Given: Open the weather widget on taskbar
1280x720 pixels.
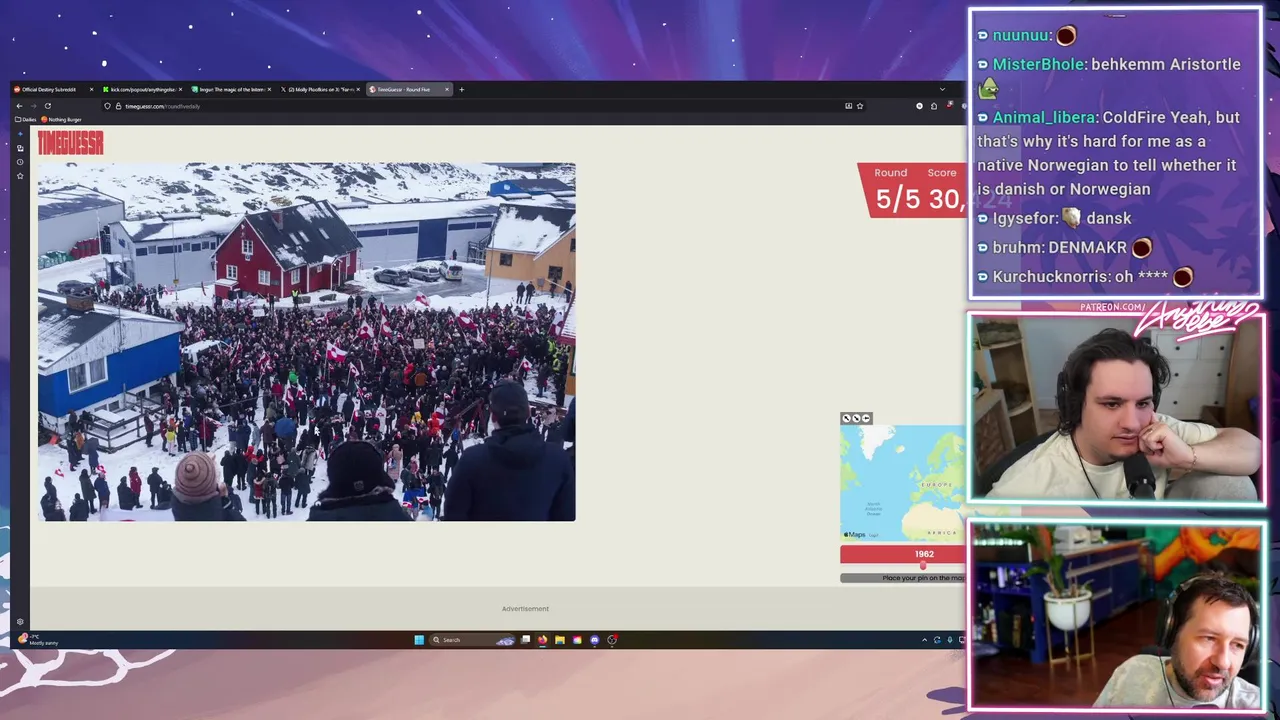Looking at the screenshot, I should (x=38, y=639).
